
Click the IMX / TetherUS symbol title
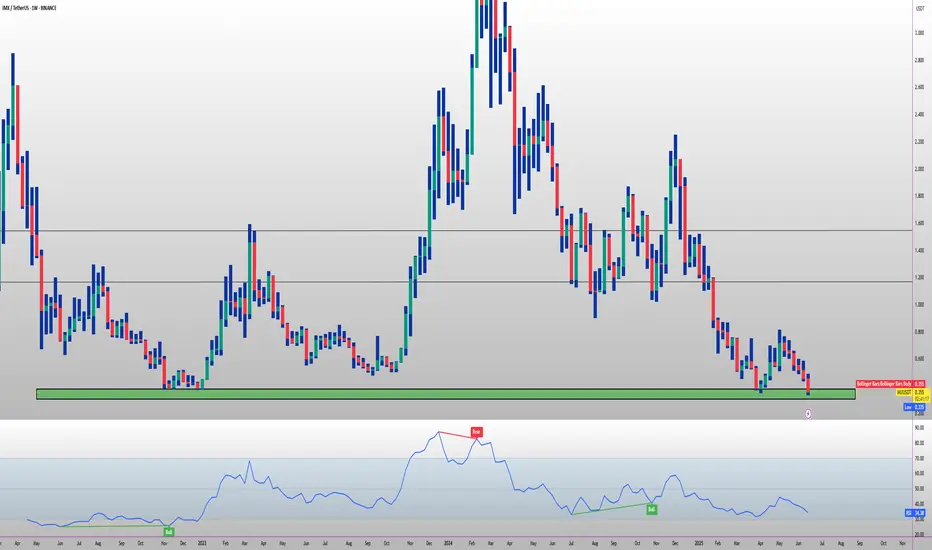click(30, 8)
